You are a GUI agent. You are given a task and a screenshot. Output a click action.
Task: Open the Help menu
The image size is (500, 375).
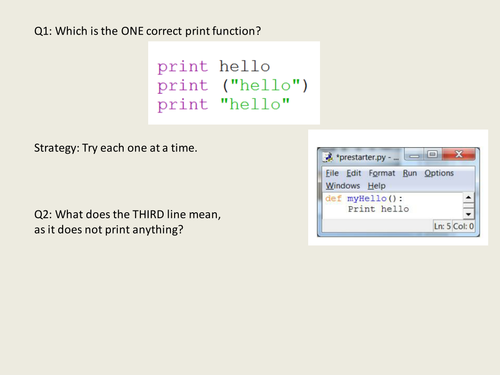377,186
